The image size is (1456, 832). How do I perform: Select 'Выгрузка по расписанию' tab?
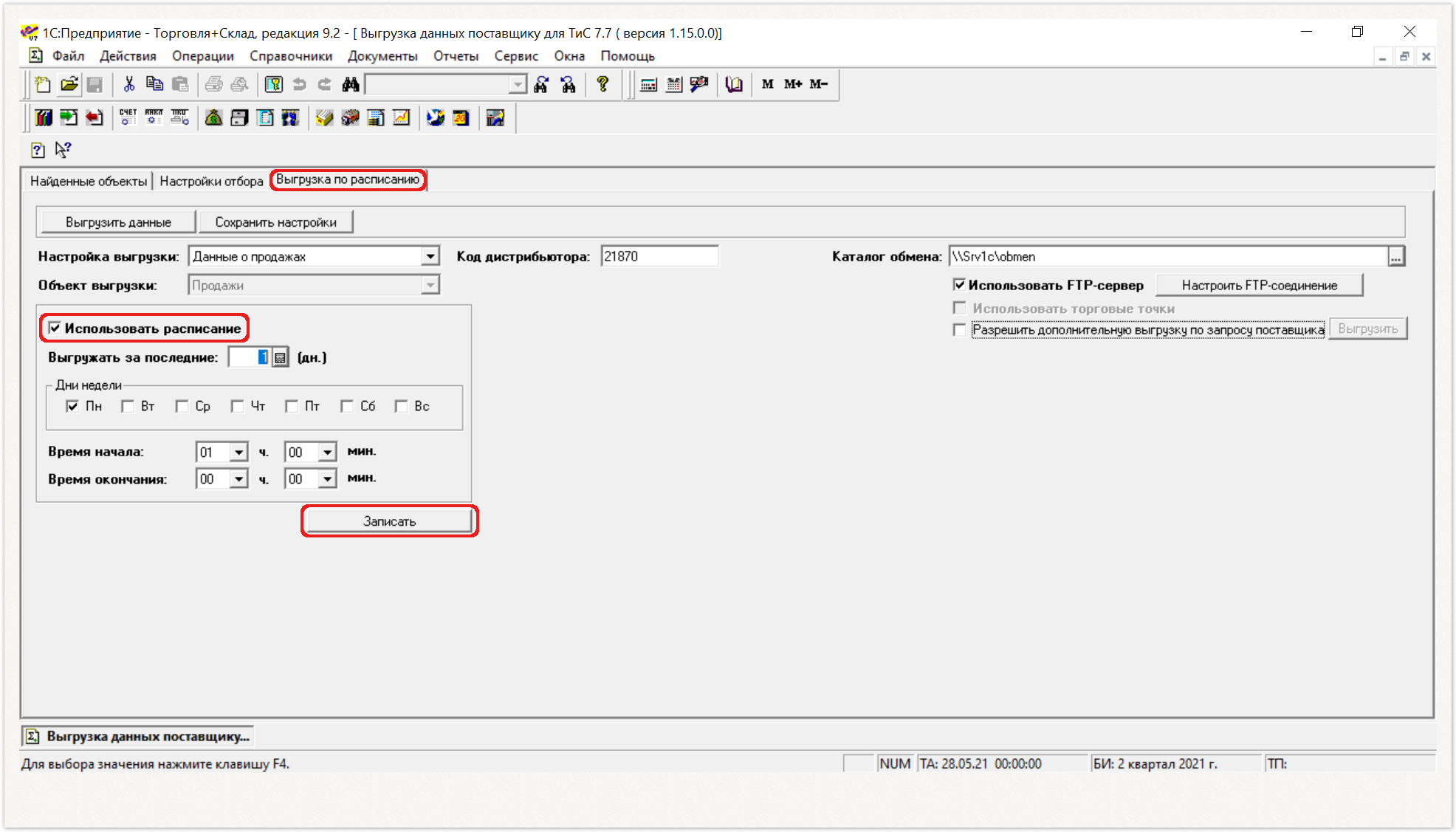coord(348,179)
